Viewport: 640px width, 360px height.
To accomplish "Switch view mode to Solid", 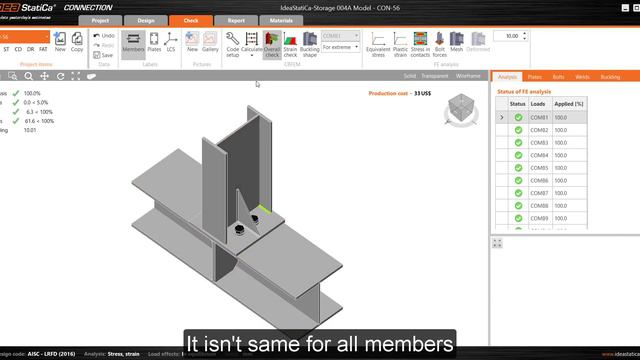I will click(409, 76).
